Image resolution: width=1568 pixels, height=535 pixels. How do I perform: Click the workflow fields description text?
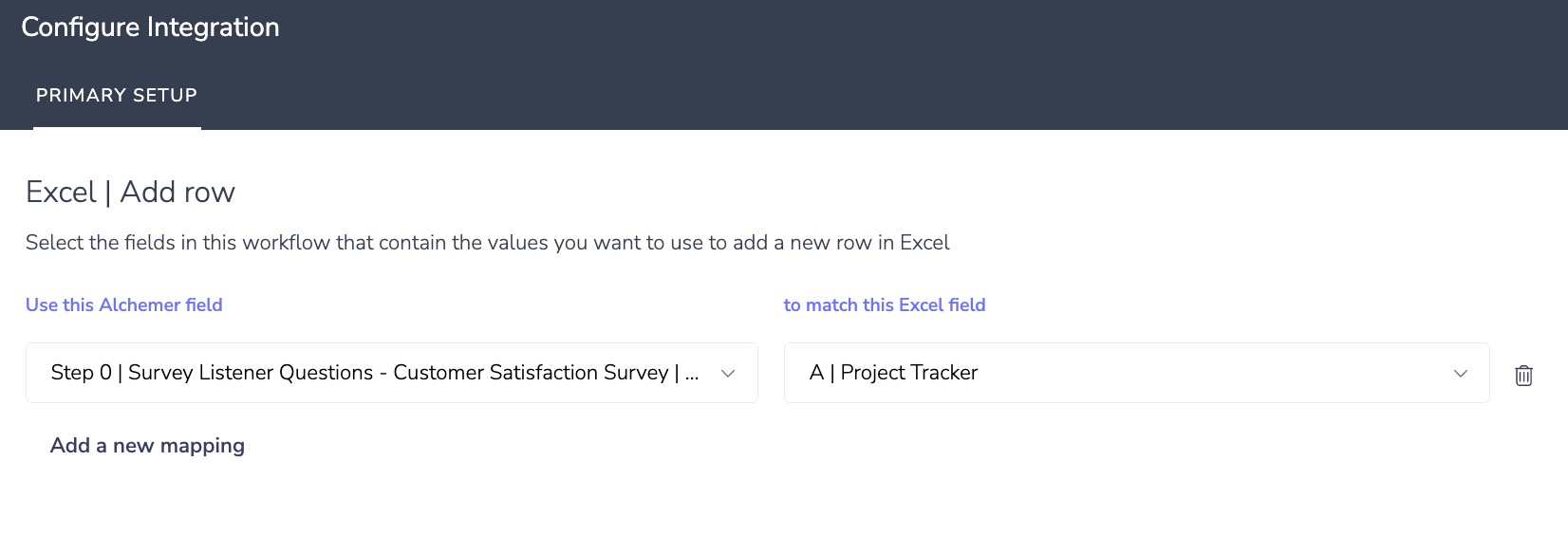487,243
